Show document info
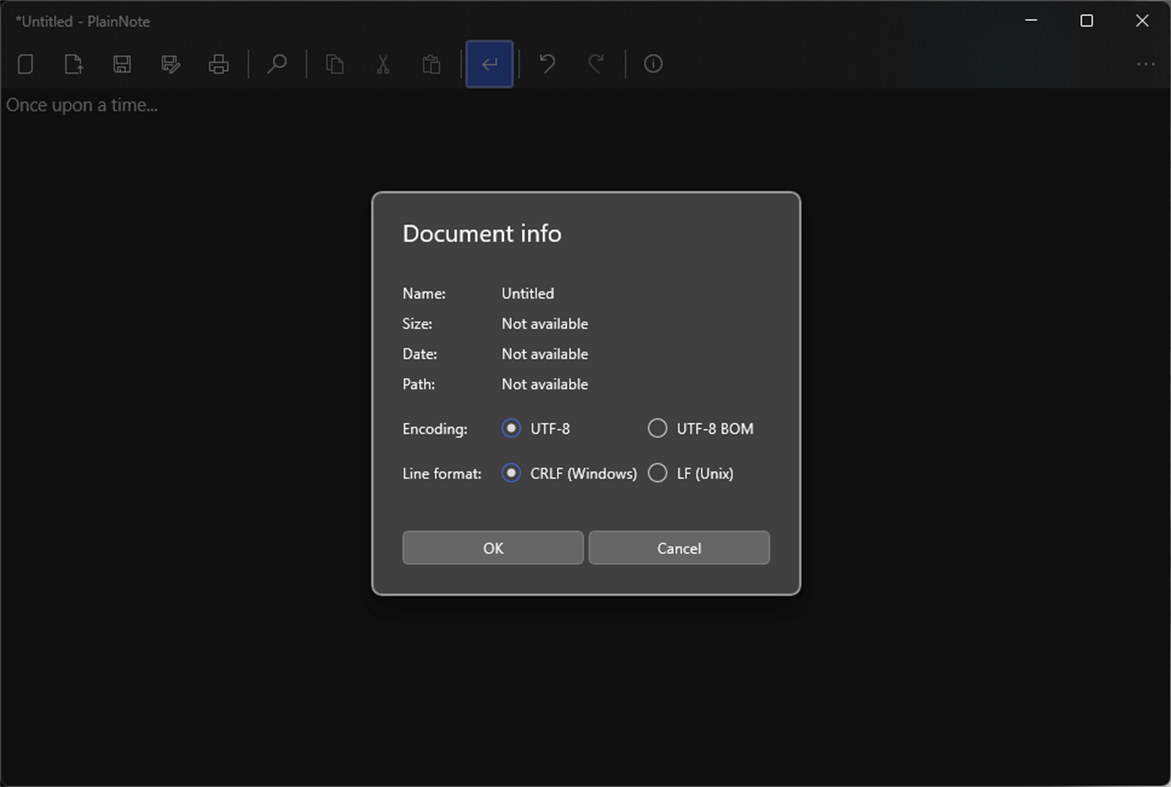Viewport: 1171px width, 787px height. (653, 63)
